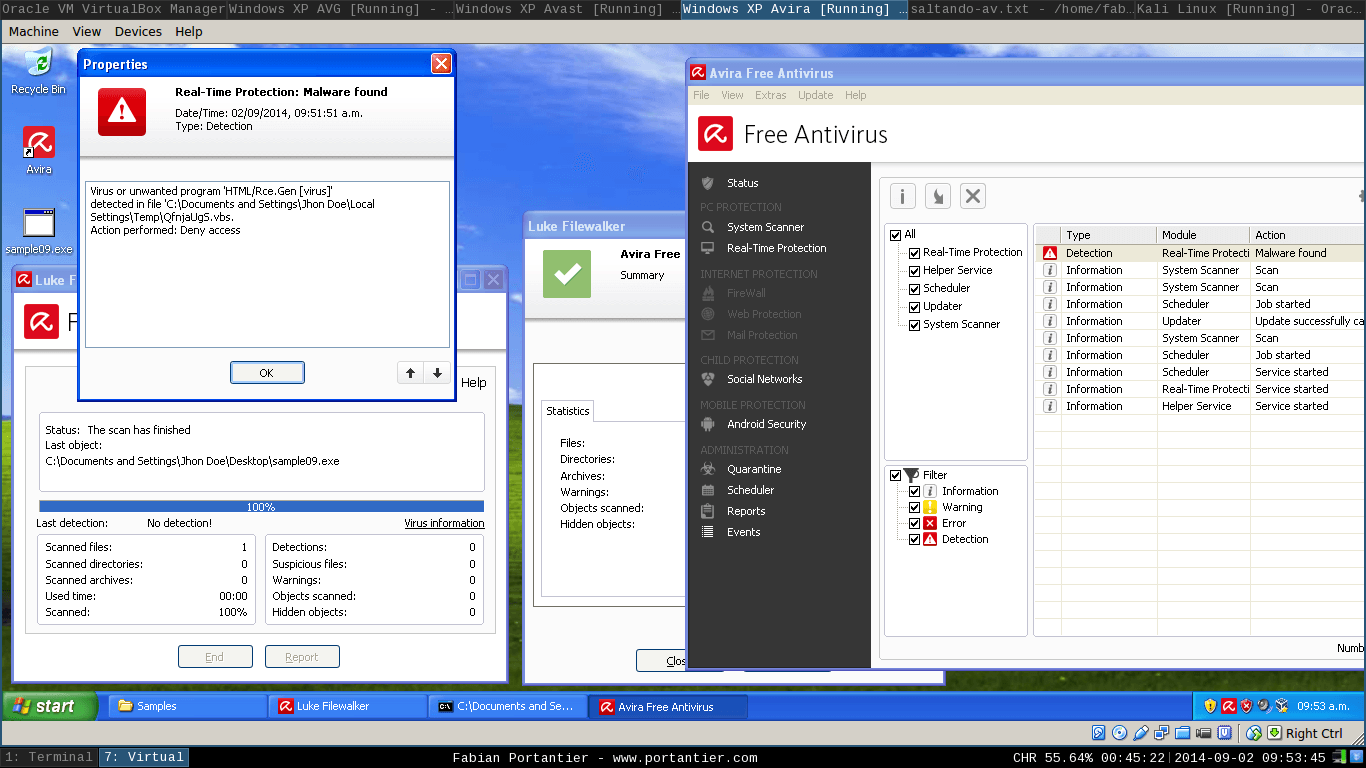Click the Avira umbrella tray icon
This screenshot has width=1366, height=768.
(x=1229, y=706)
